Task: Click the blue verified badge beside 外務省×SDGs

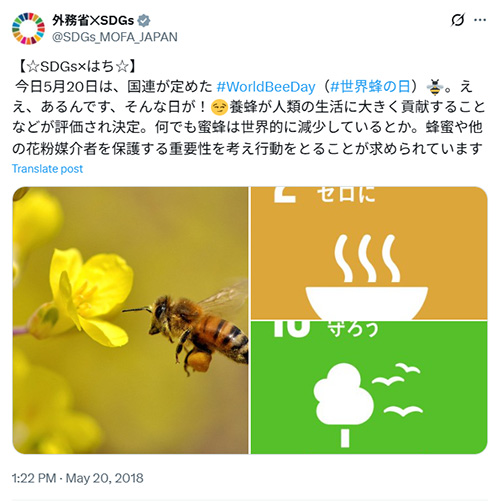Action: (144, 21)
